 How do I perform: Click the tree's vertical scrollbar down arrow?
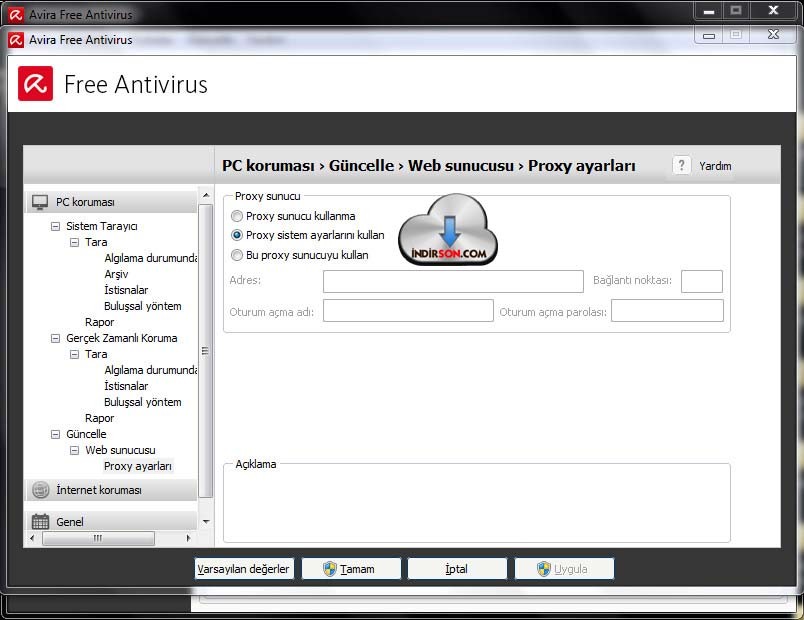pyautogui.click(x=206, y=522)
